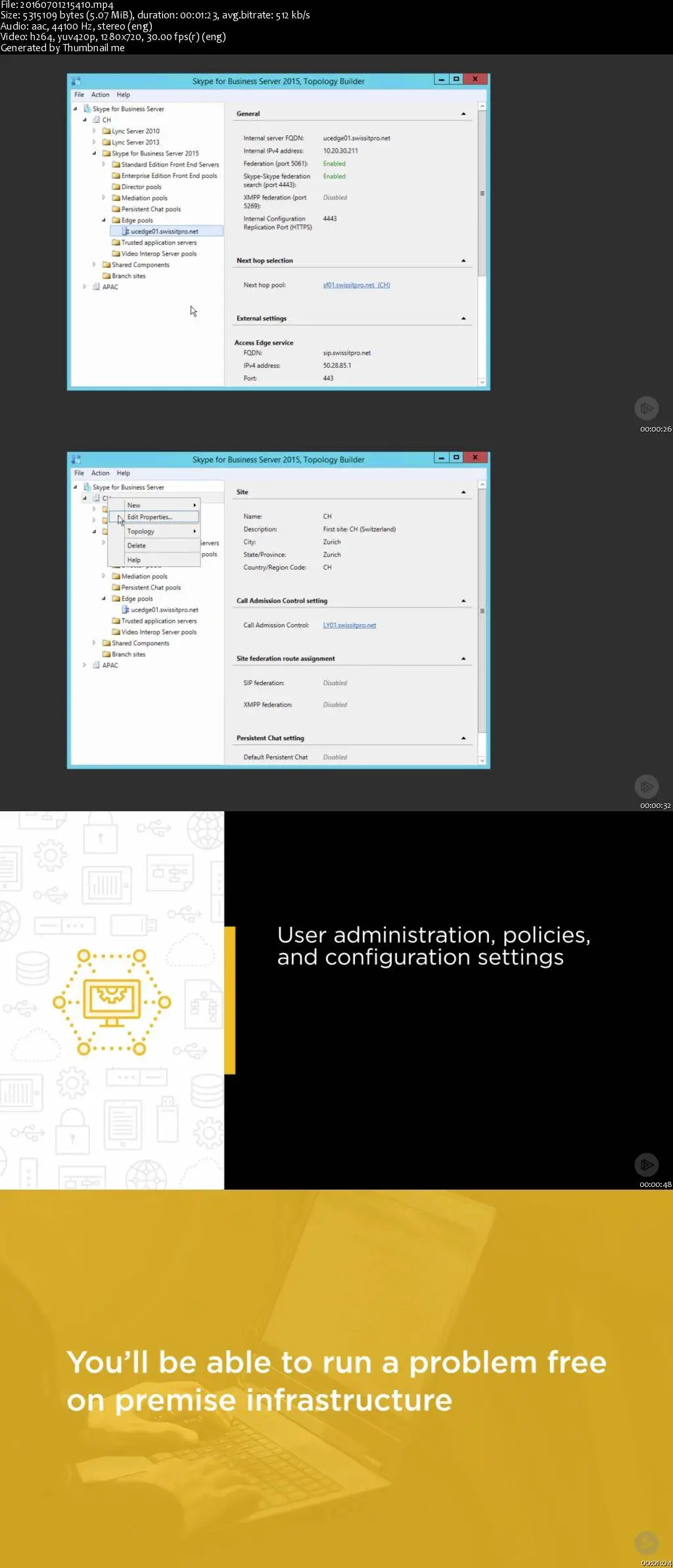This screenshot has width=673, height=1568.
Task: Click the app icon in the Site-details window title bar
Action: click(76, 459)
